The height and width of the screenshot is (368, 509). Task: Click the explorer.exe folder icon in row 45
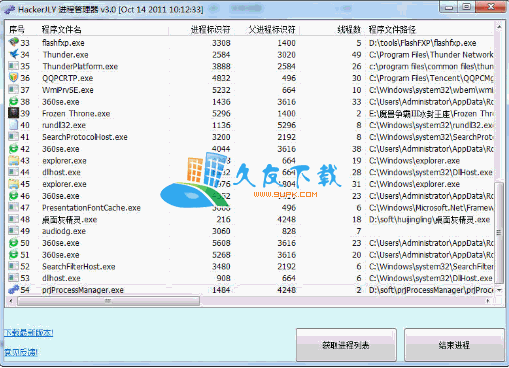tap(13, 184)
